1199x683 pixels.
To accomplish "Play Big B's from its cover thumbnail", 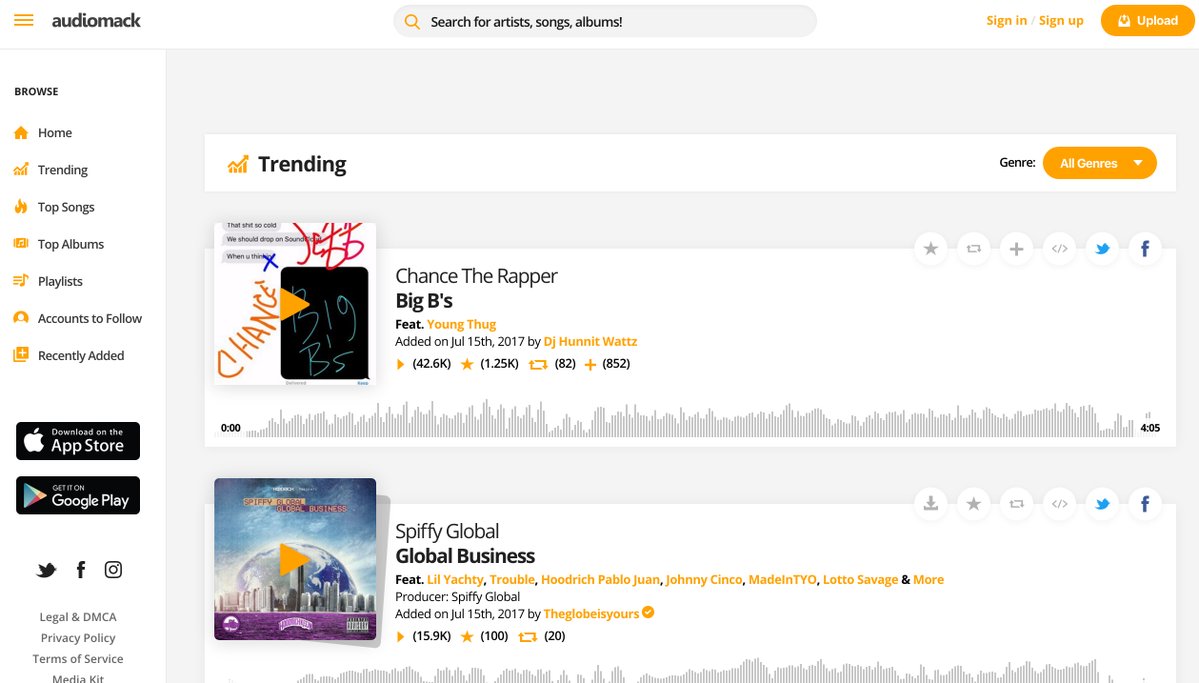I will click(x=294, y=304).
